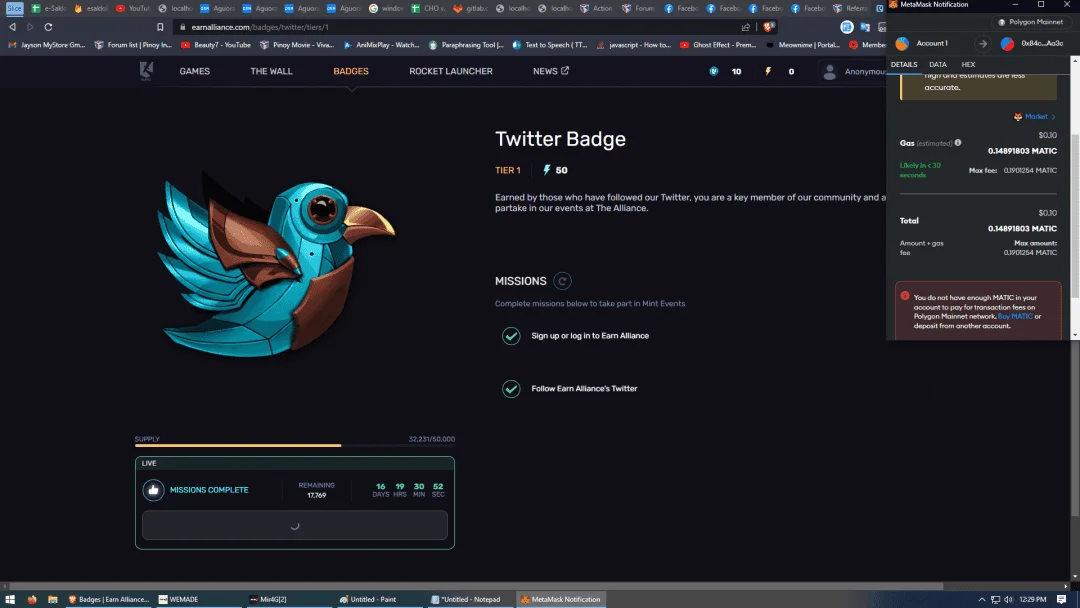Click the 'Twitter Badge' heading
1080x608 pixels.
pyautogui.click(x=560, y=139)
